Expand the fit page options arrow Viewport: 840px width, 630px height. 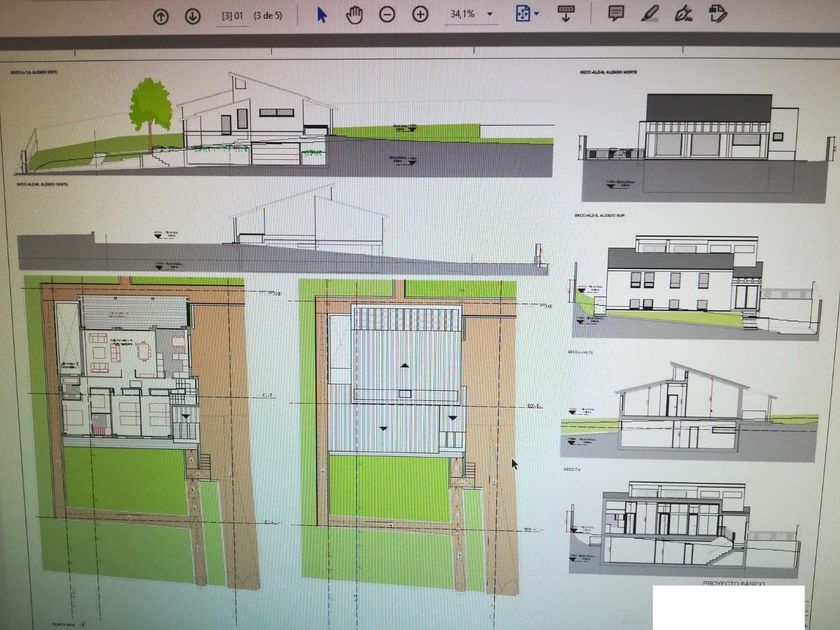pos(537,14)
